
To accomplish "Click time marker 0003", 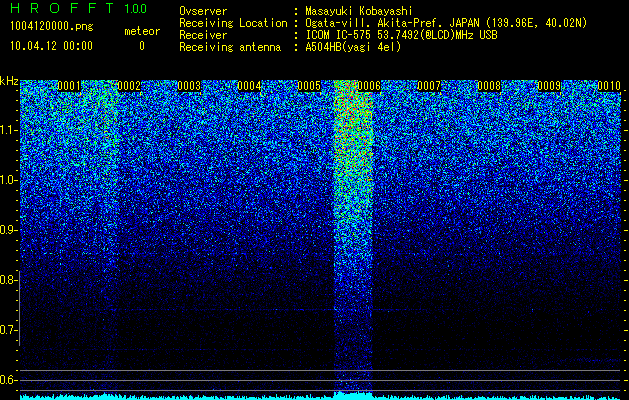I will coord(189,86).
